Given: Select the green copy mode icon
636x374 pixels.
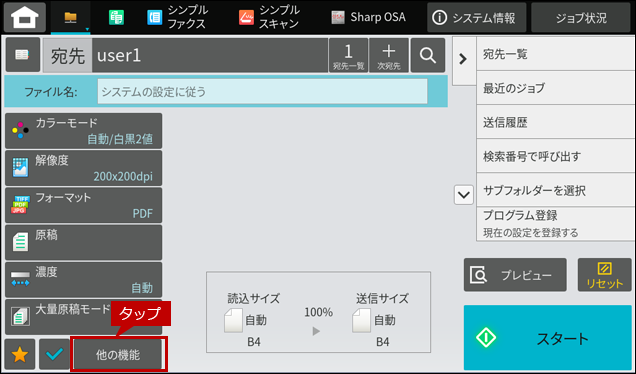Looking at the screenshot, I should tap(116, 17).
